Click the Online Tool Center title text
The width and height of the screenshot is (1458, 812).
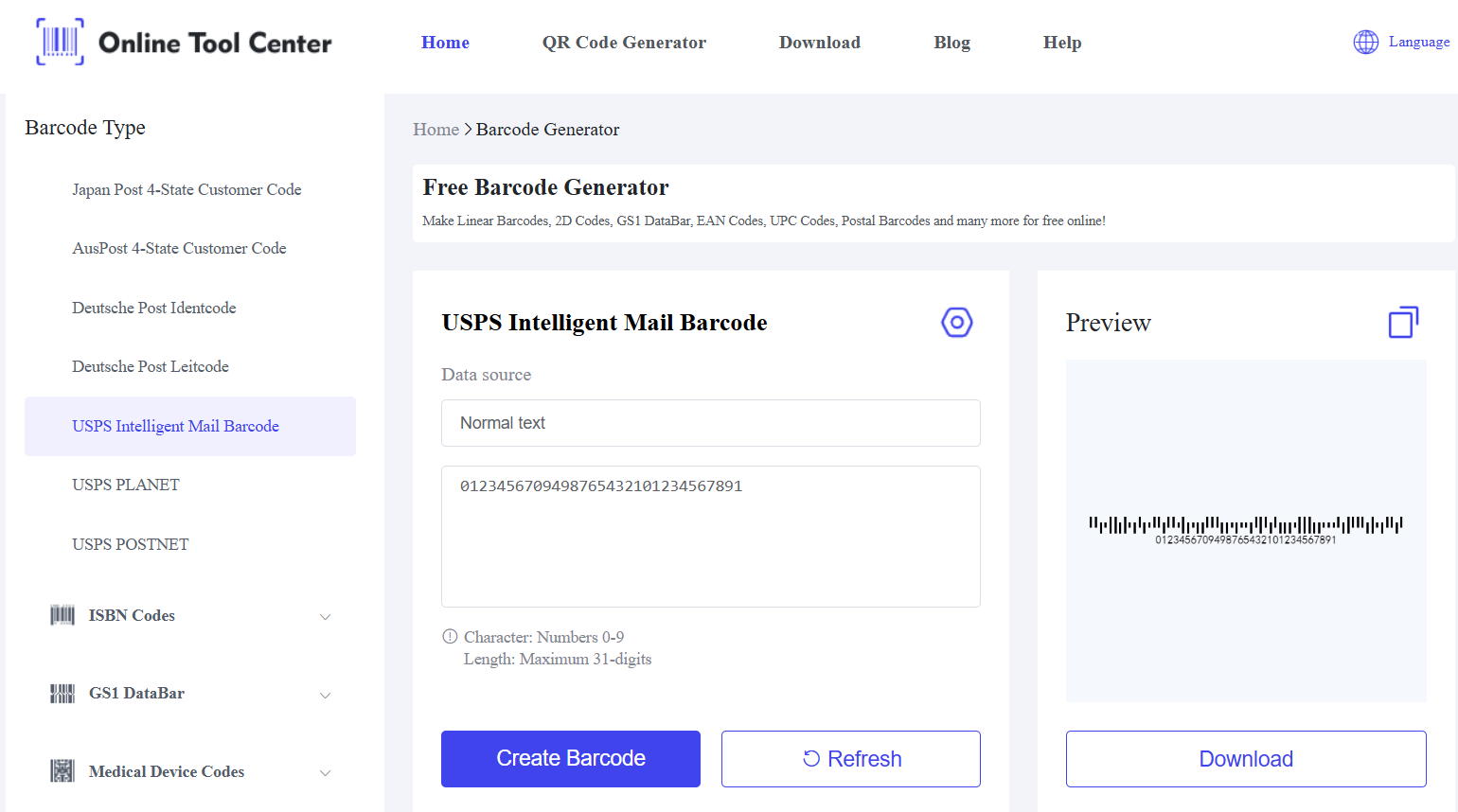click(215, 43)
